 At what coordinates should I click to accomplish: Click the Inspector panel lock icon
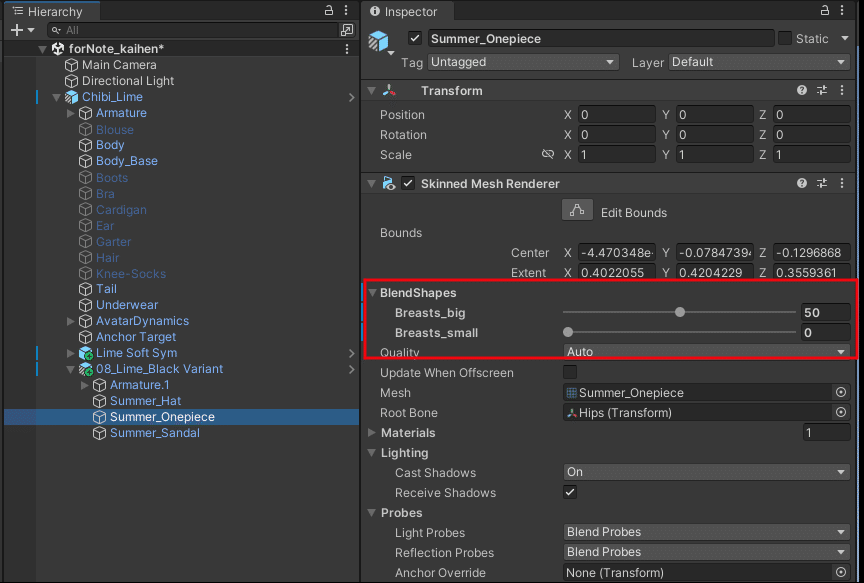(825, 10)
